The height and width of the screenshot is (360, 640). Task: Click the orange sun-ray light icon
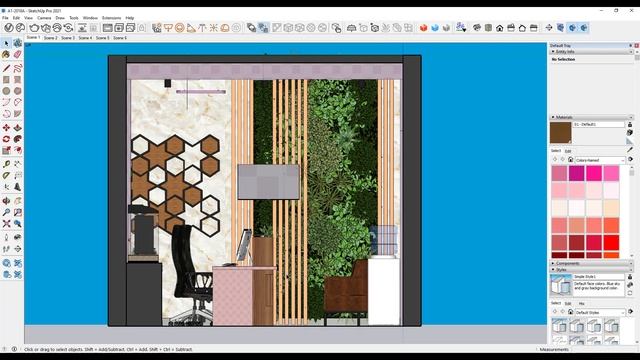point(213,28)
